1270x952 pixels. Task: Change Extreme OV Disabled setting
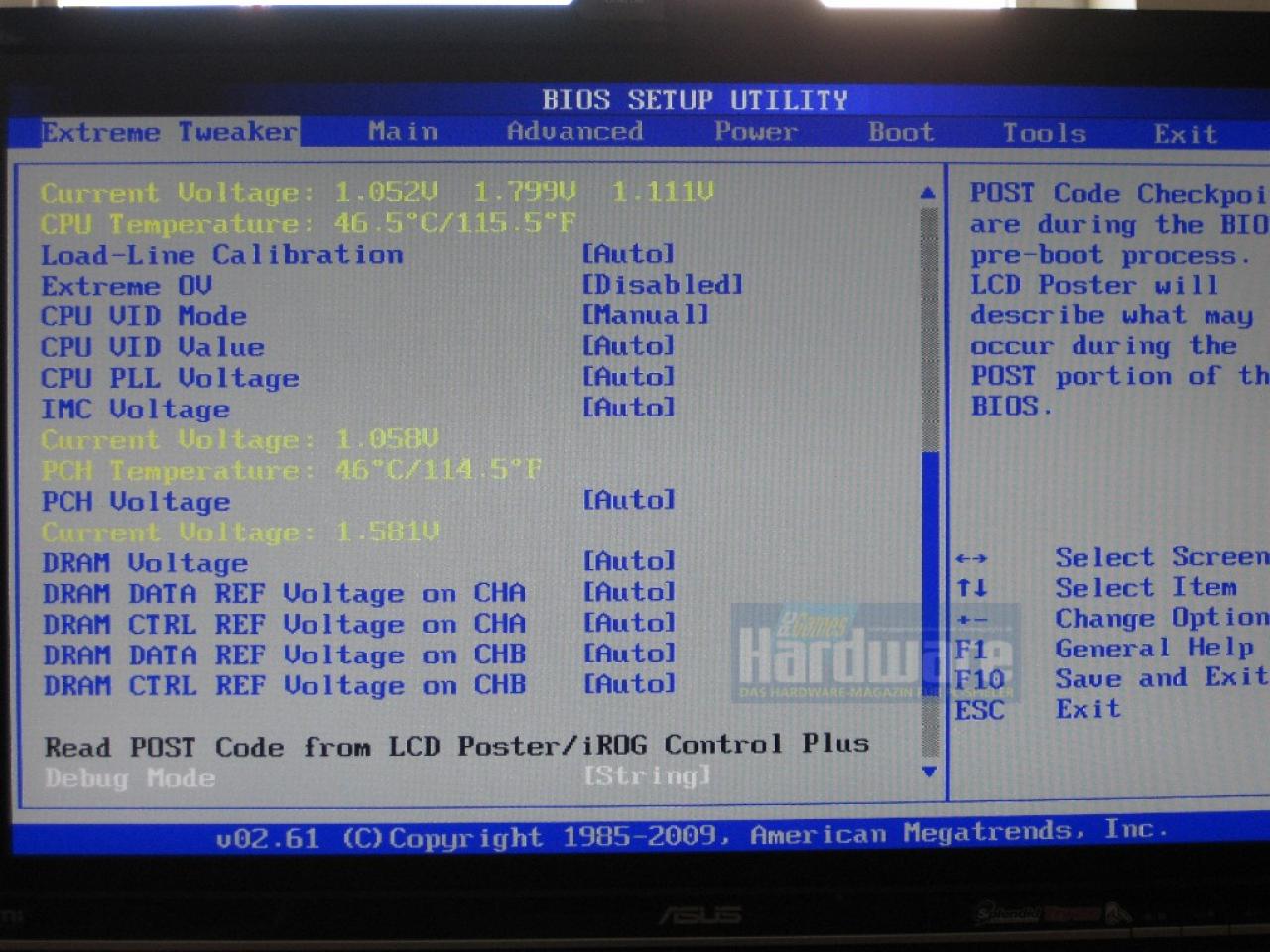[662, 285]
